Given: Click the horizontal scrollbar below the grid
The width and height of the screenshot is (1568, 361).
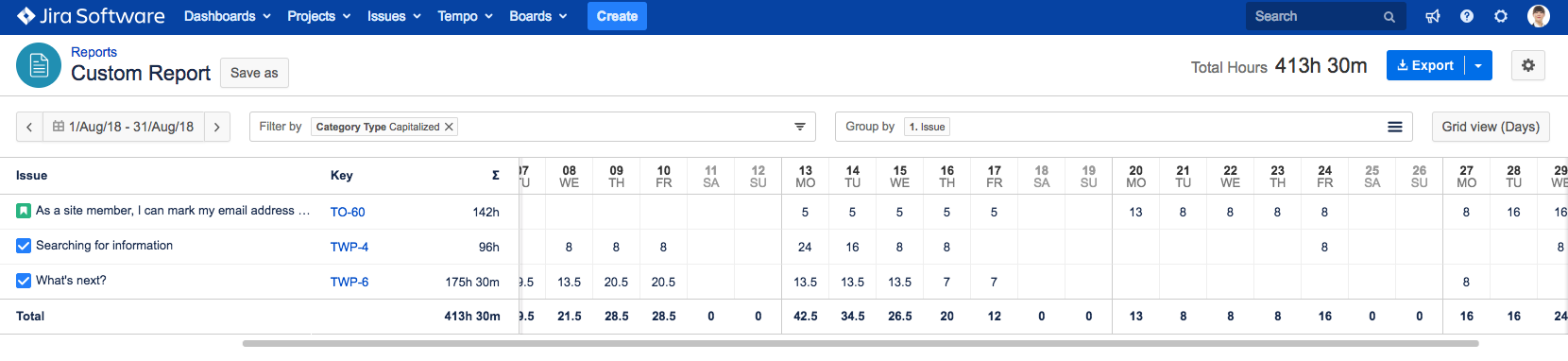Looking at the screenshot, I should [861, 343].
